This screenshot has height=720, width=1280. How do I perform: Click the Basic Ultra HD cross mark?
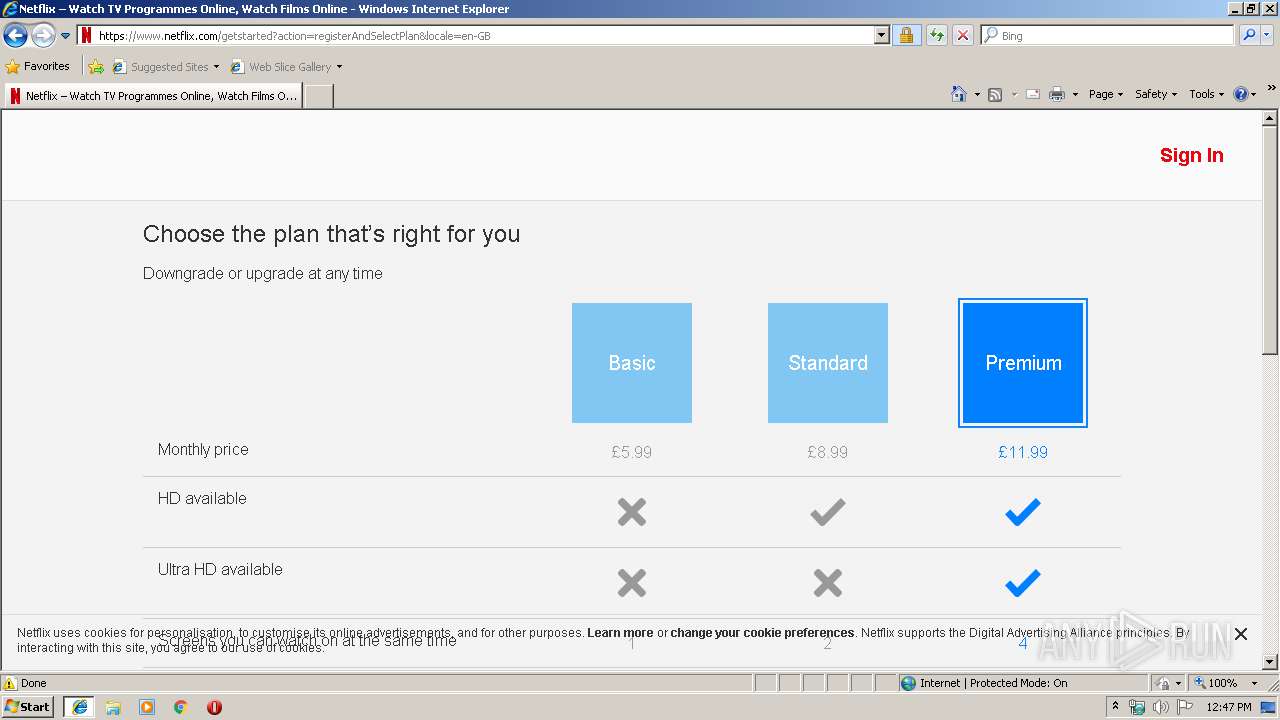tap(632, 583)
